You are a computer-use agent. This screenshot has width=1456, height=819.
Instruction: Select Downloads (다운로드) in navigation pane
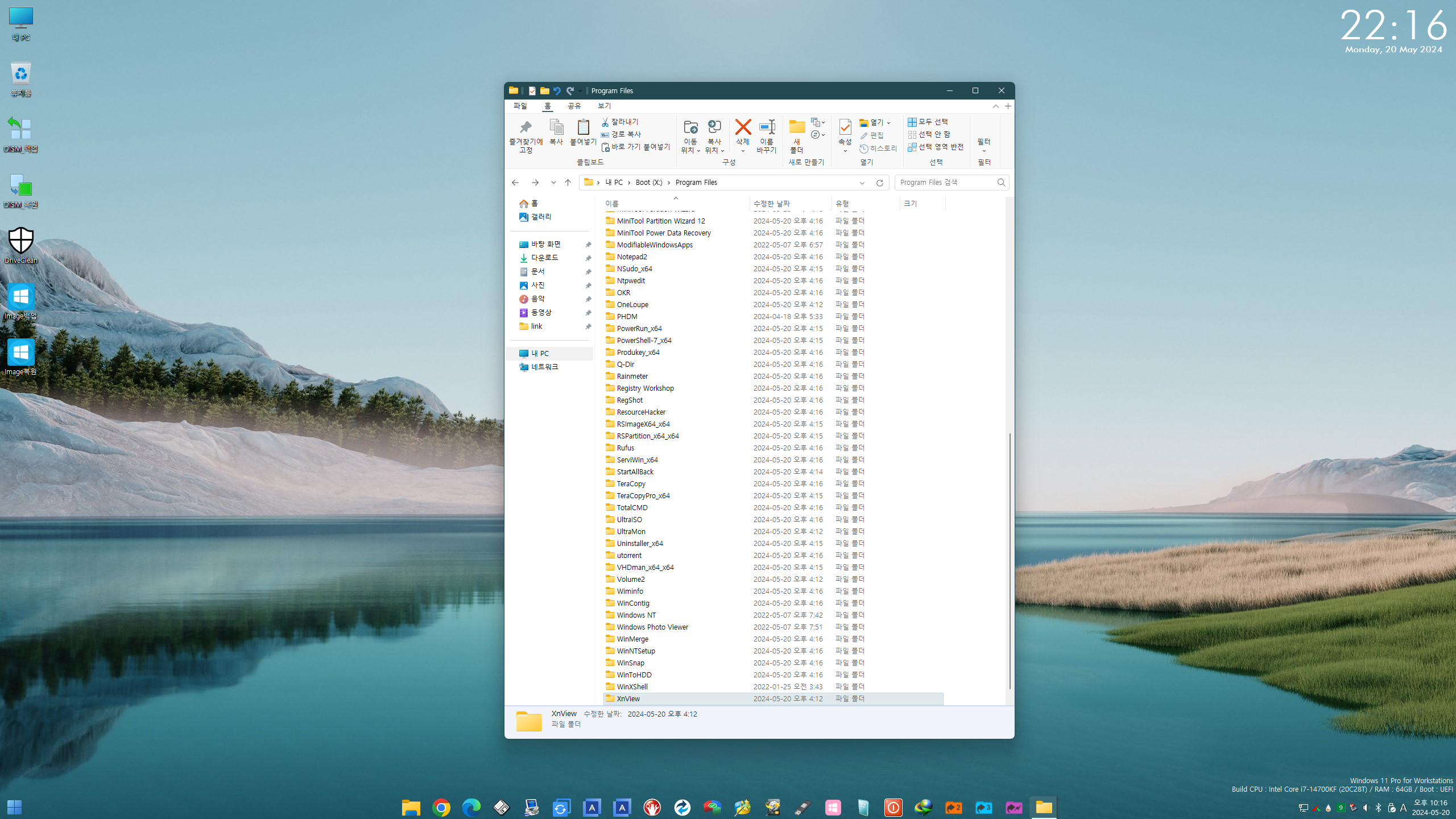click(539, 258)
